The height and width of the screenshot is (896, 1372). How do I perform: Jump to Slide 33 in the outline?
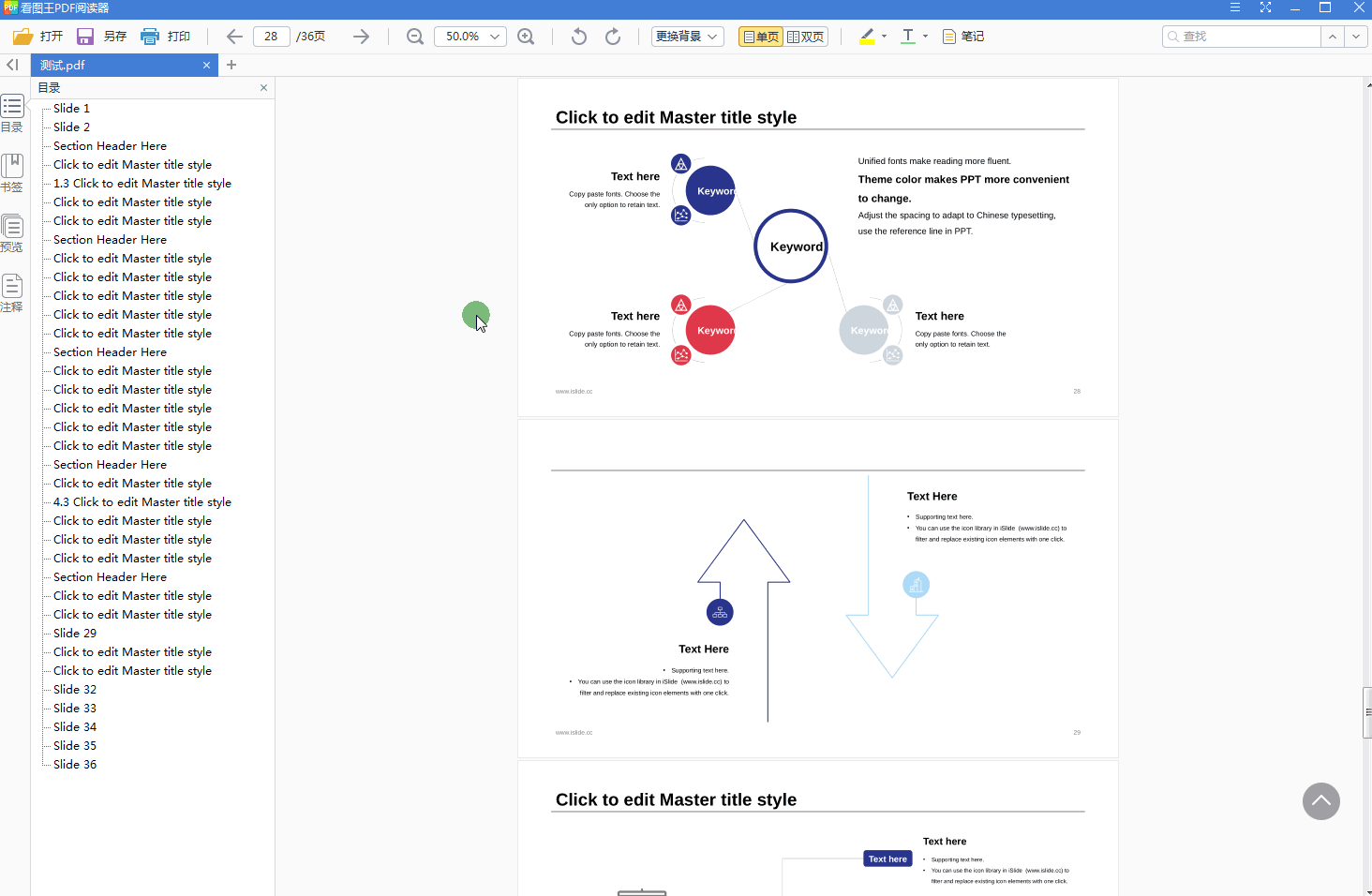(75, 709)
